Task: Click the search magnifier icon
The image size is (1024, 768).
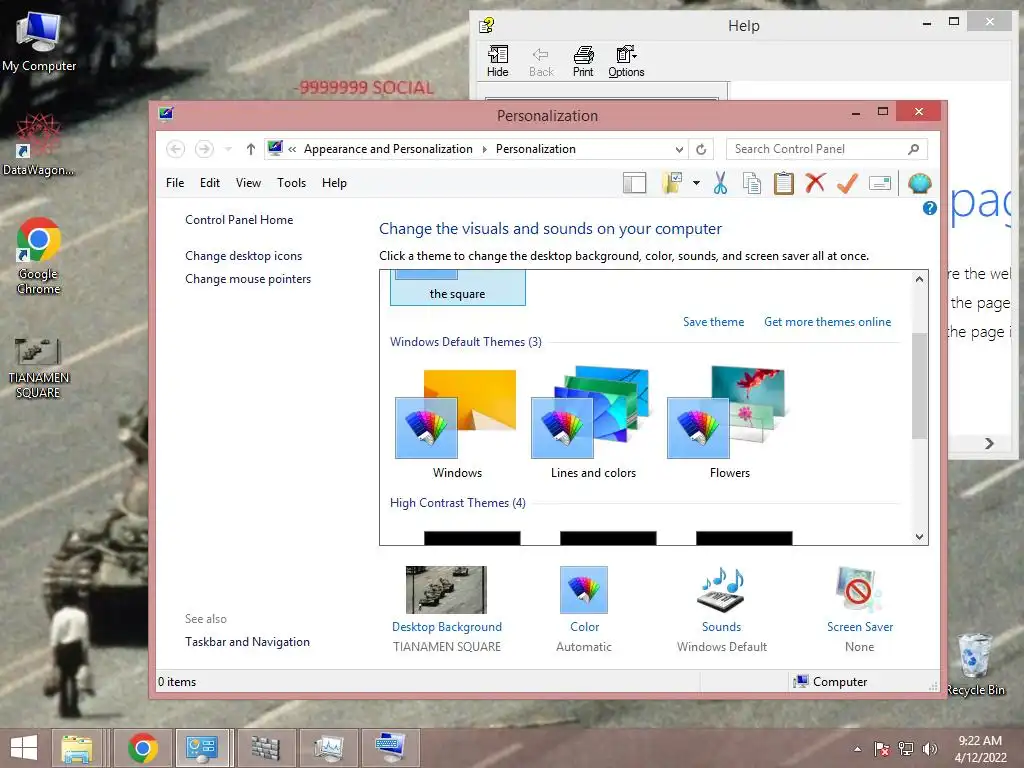Action: coord(914,149)
